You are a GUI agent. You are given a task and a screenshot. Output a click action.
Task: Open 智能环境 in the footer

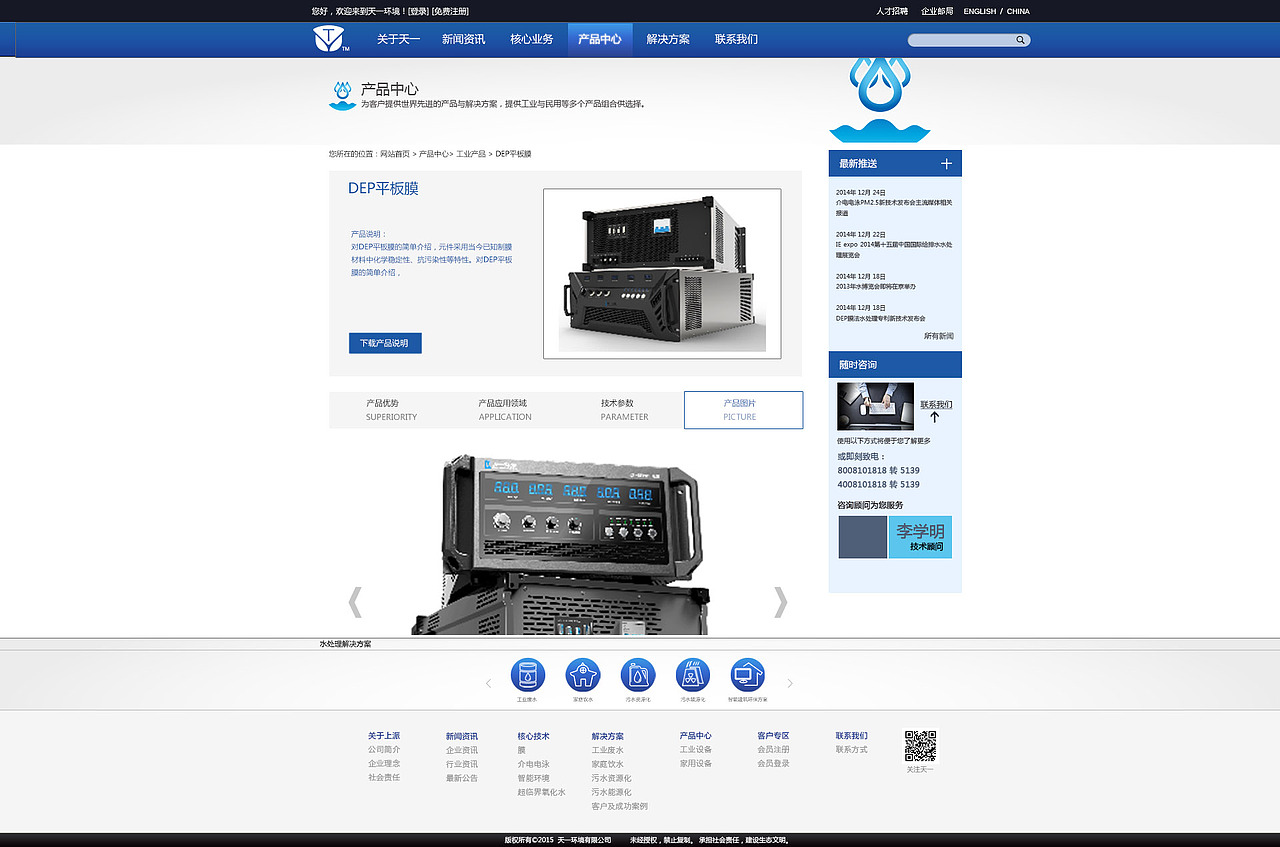pos(534,778)
